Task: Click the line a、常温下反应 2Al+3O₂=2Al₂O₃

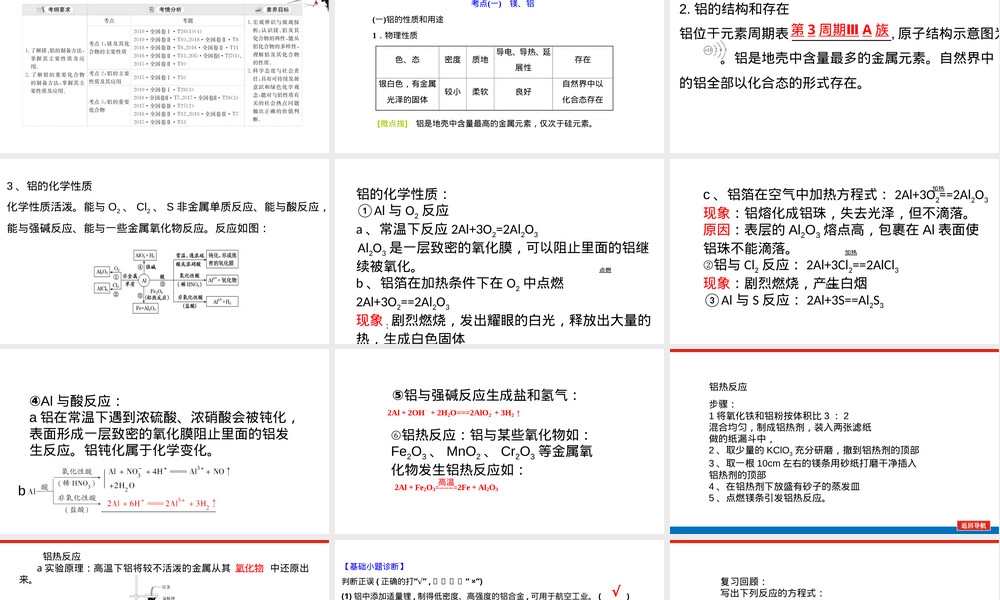Action: pyautogui.click(x=447, y=230)
